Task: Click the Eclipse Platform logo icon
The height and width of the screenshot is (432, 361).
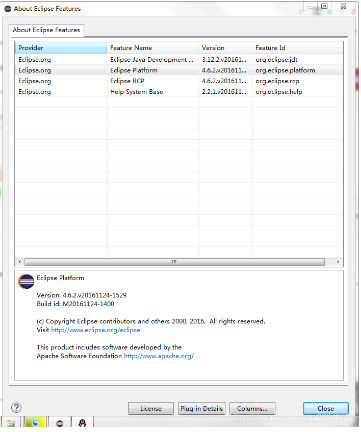Action: pos(26,282)
